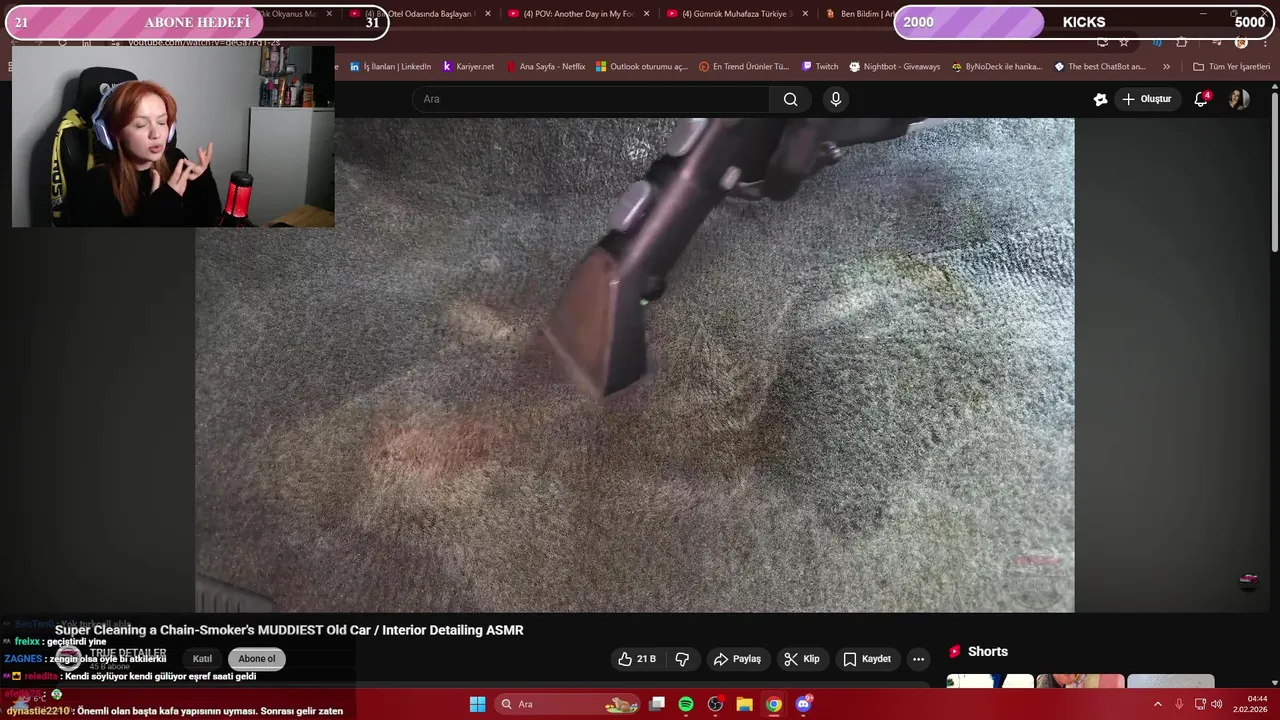Open OBS Studio from taskbar
Screen dimensions: 1280x720
coord(715,704)
